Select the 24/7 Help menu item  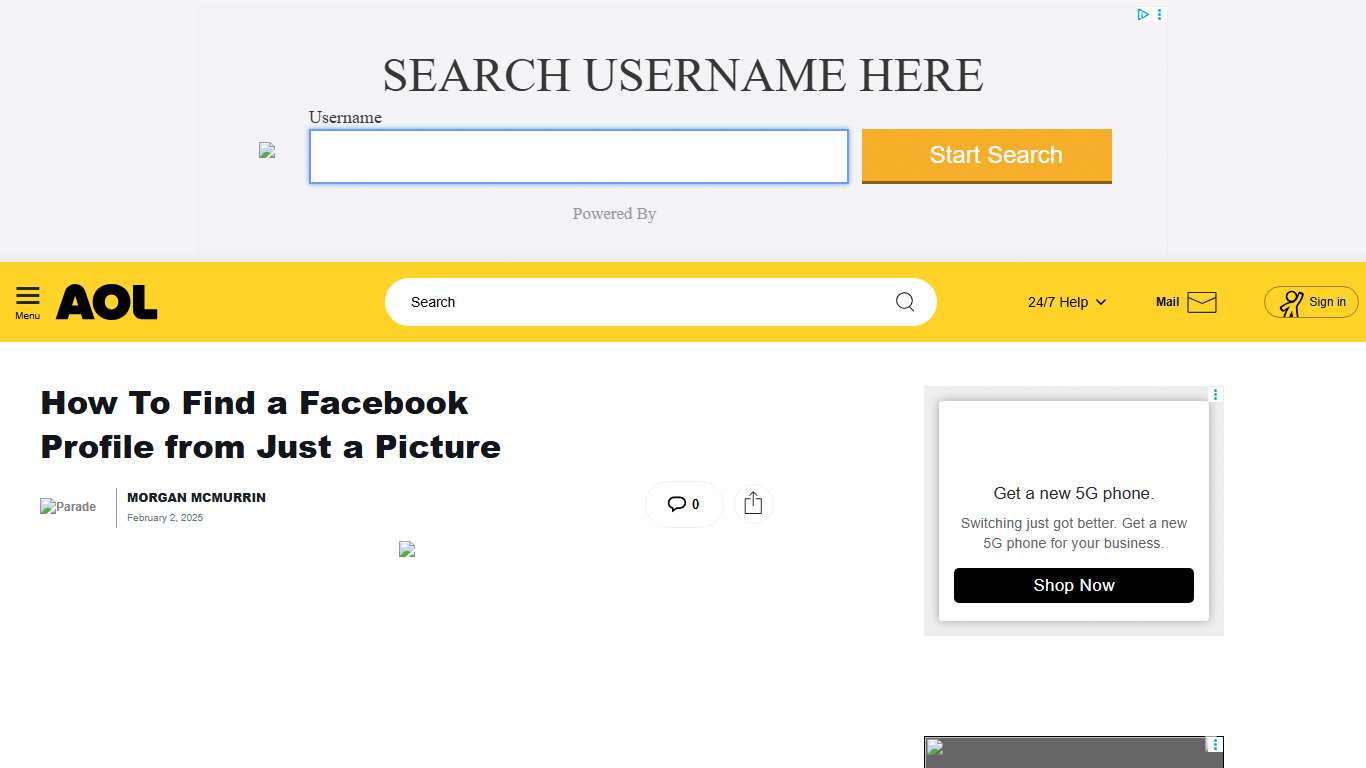(1059, 302)
